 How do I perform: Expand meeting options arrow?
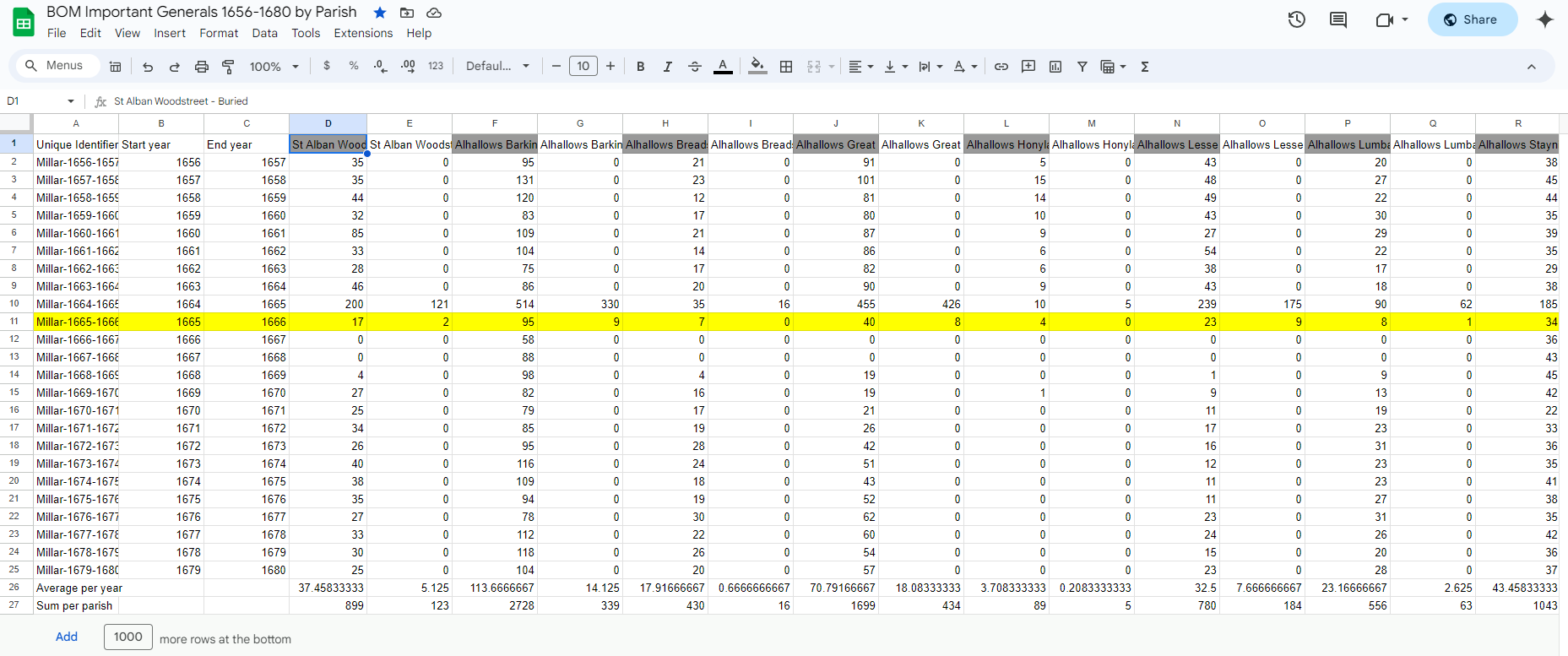1405,19
